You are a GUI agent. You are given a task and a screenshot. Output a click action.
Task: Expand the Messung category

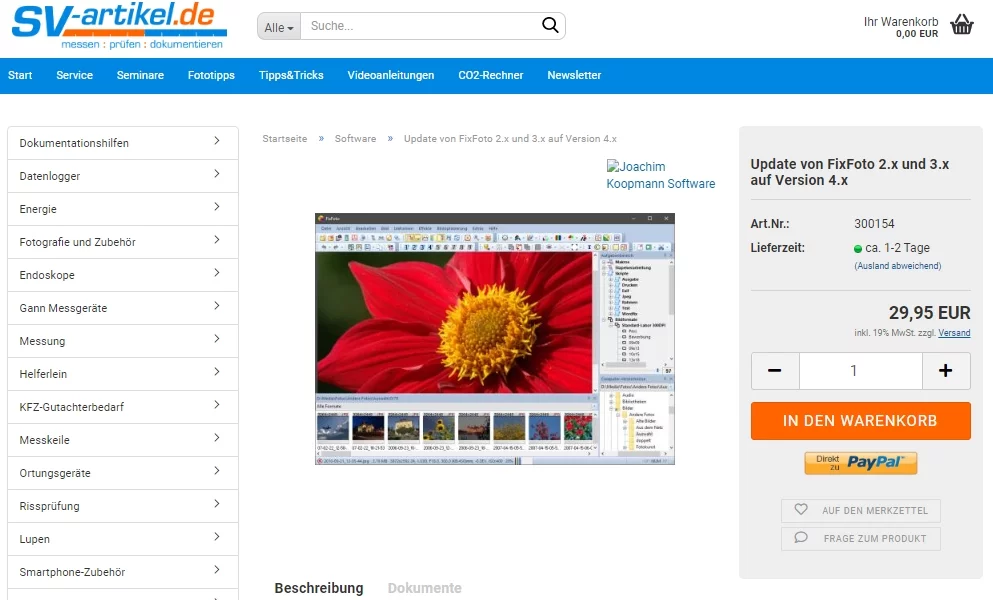click(123, 340)
